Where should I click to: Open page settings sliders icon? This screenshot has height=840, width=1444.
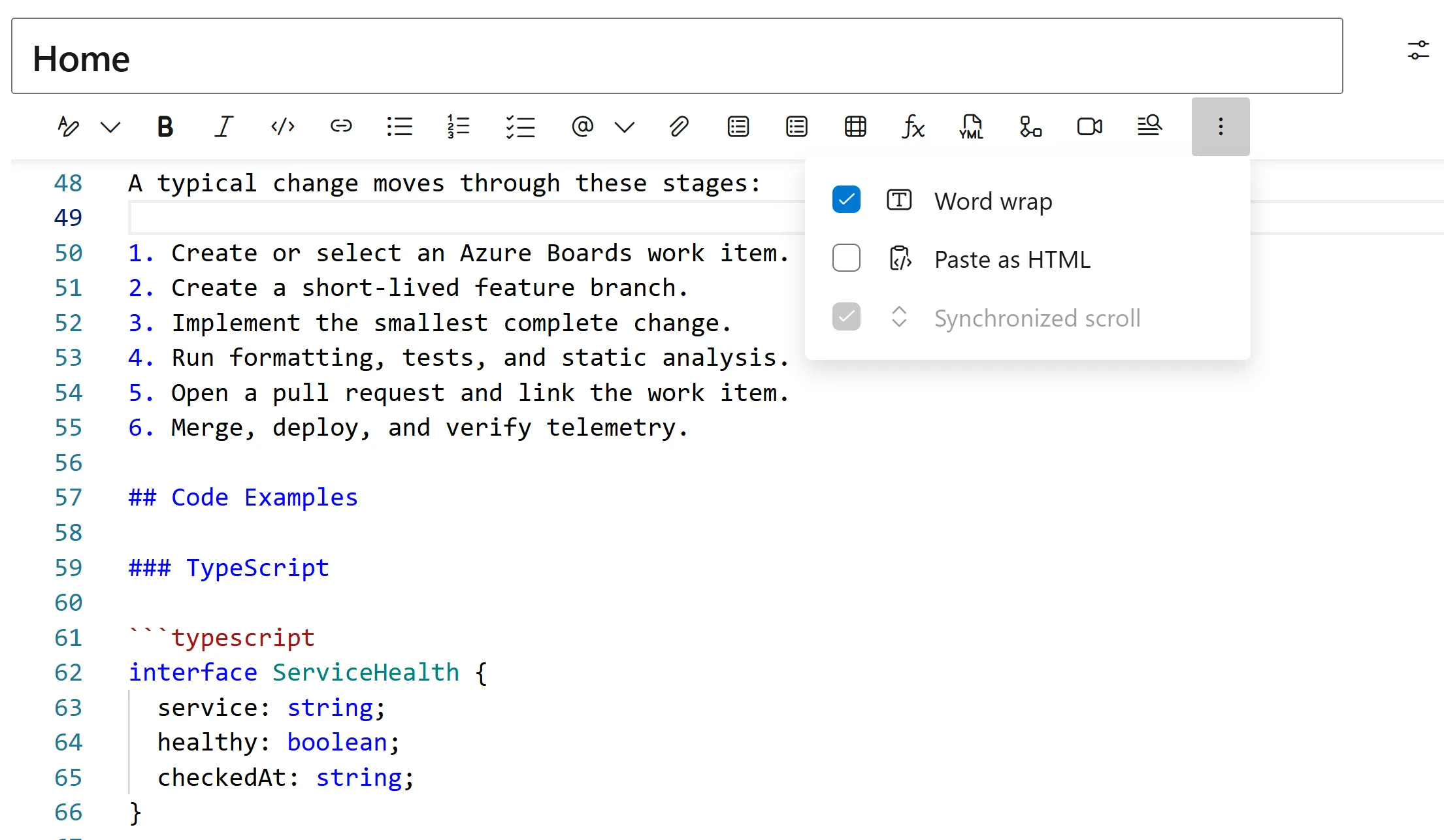coord(1419,50)
